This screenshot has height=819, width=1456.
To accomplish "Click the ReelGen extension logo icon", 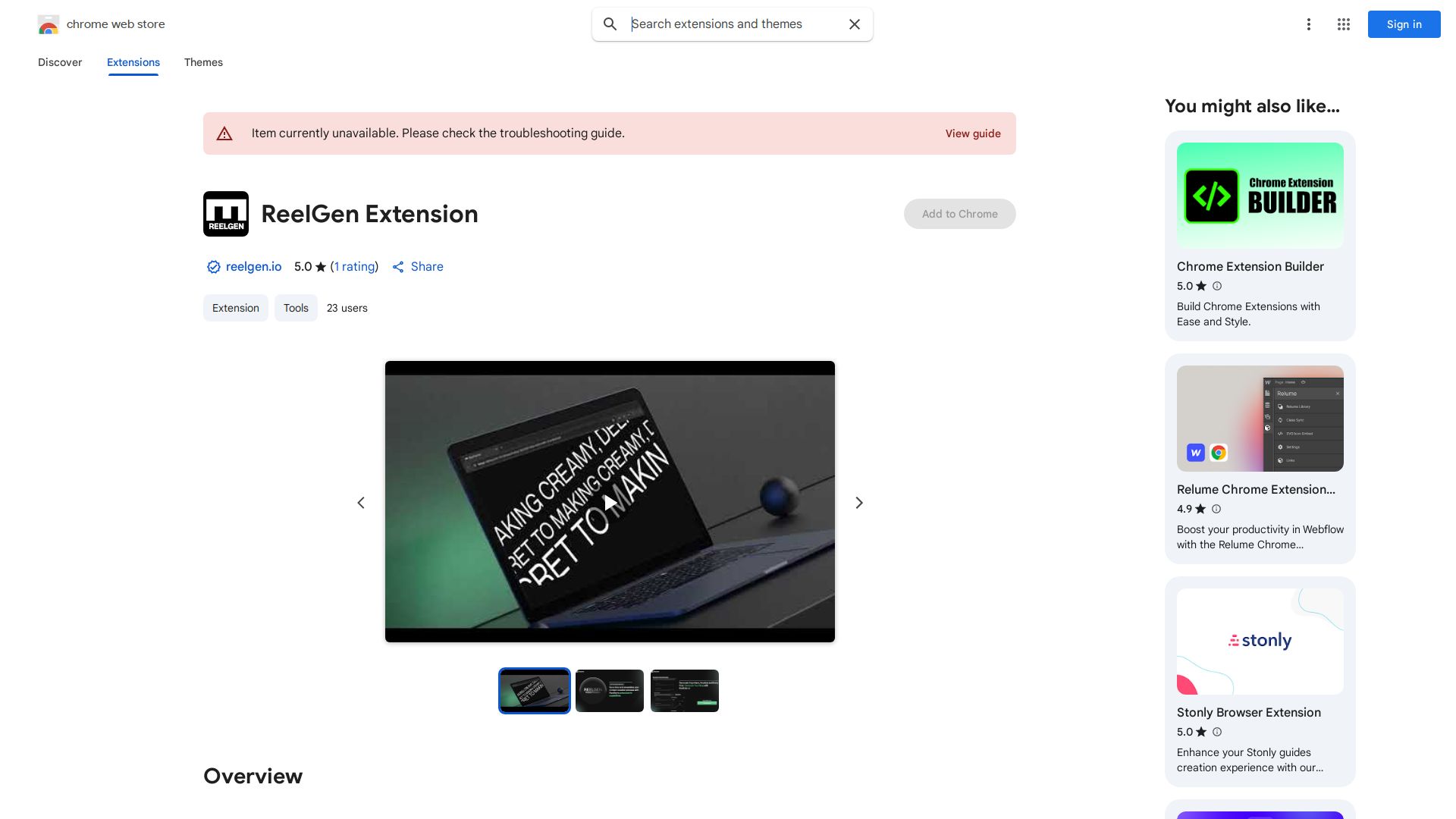I will 226,214.
